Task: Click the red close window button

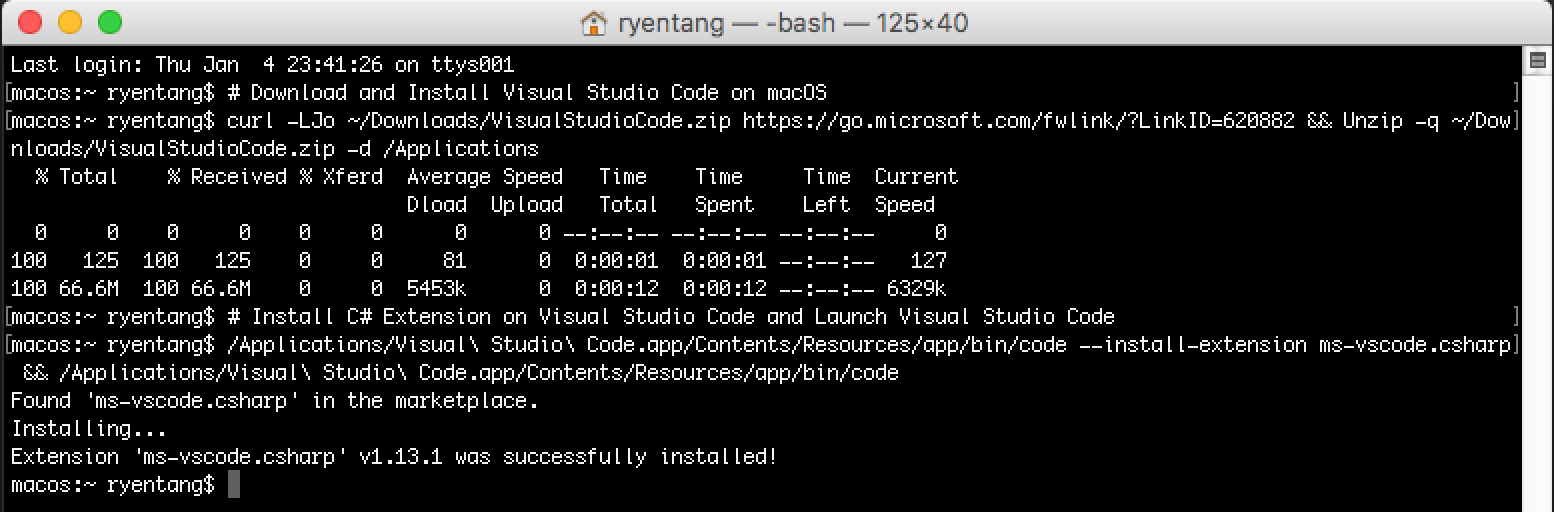Action: 30,22
